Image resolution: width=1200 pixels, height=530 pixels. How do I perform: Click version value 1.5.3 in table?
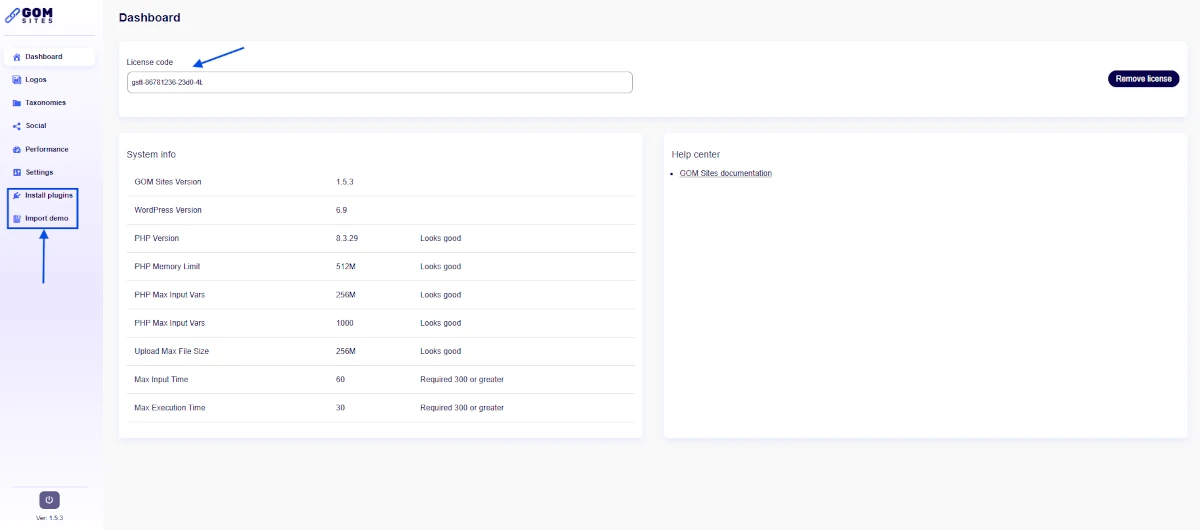point(345,182)
